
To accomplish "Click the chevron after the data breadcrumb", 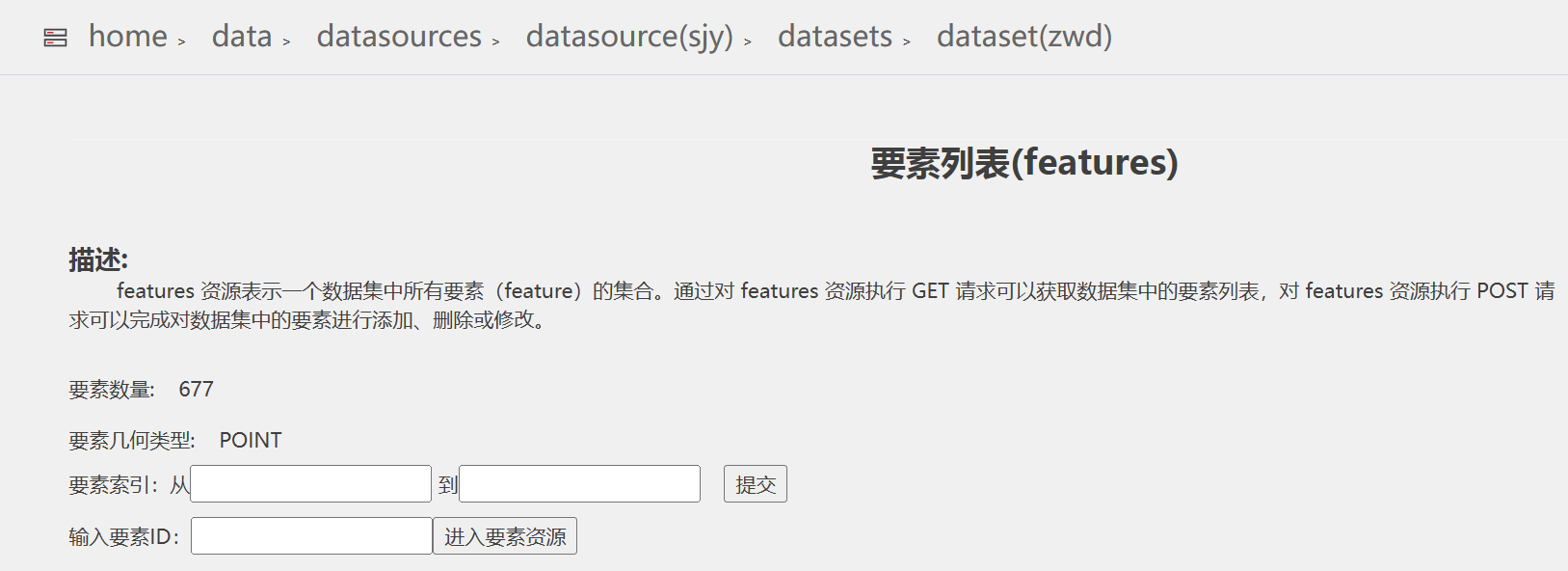I will (286, 41).
